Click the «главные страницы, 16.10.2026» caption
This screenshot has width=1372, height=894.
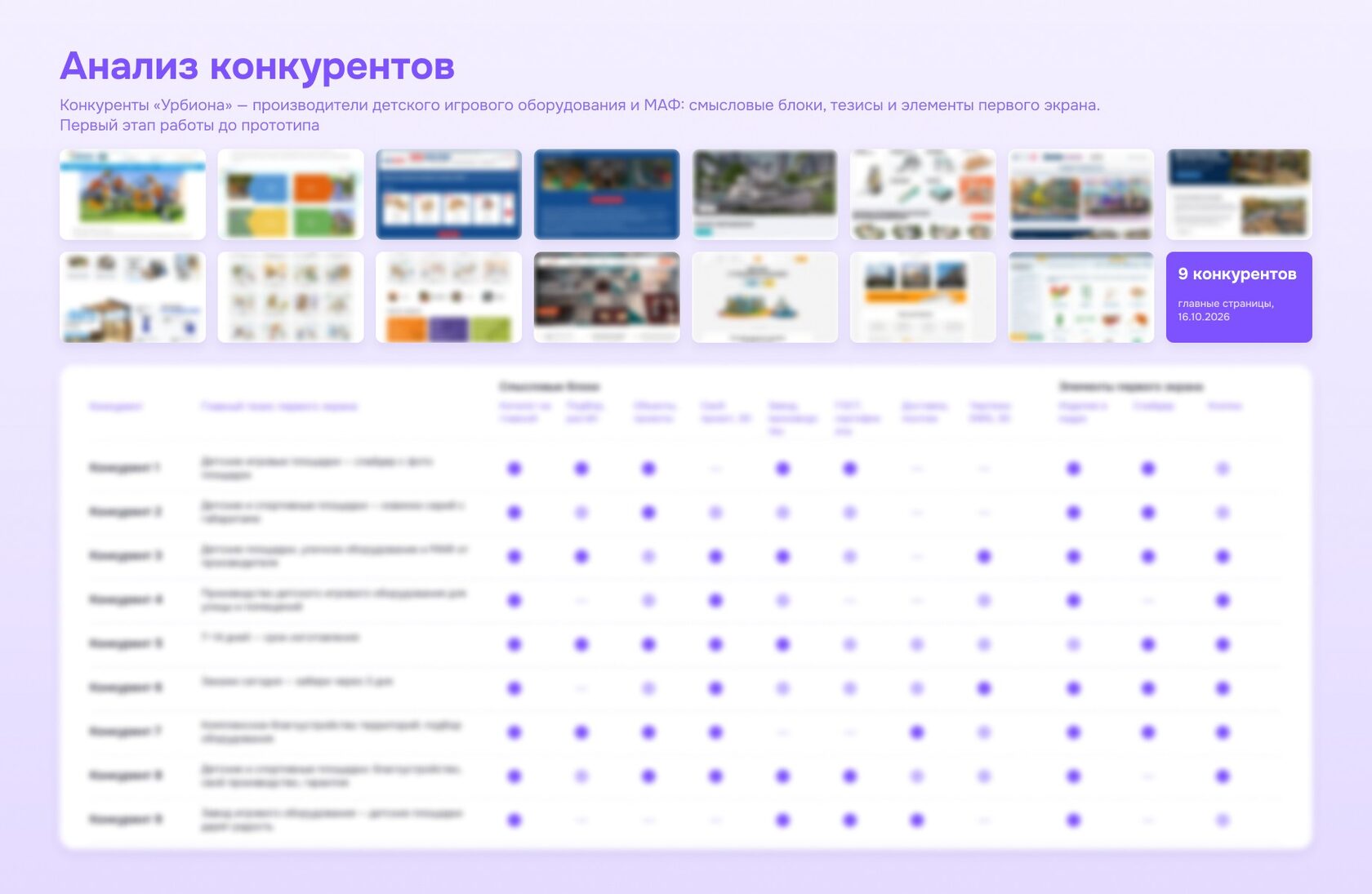coord(1226,310)
